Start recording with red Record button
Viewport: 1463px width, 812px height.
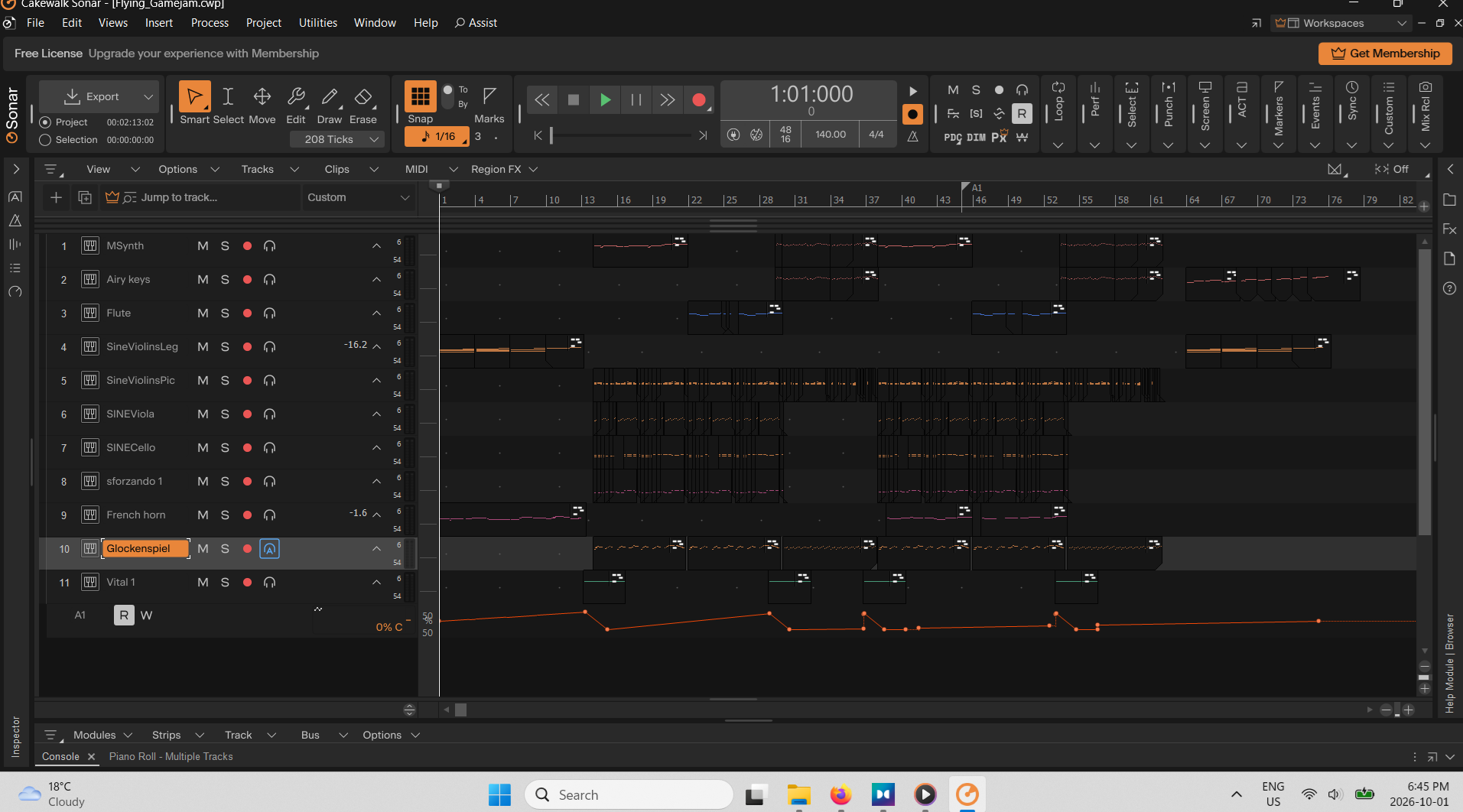coord(698,99)
